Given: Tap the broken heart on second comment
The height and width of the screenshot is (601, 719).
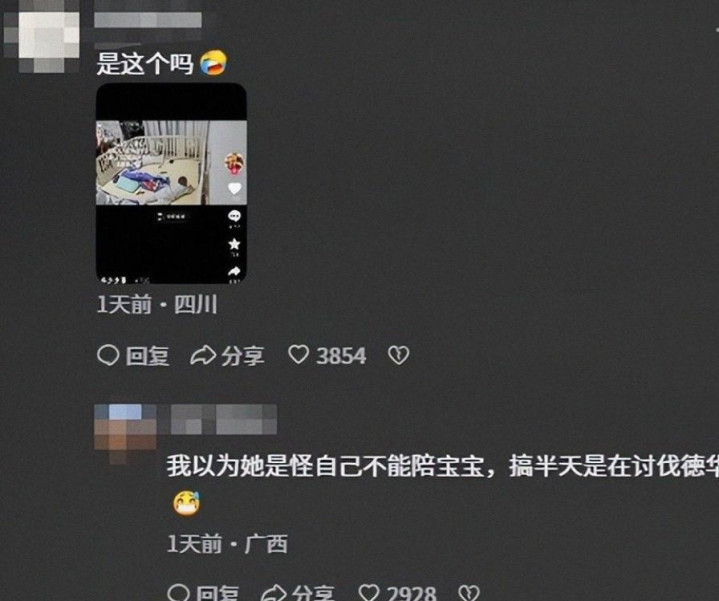Looking at the screenshot, I should pos(469,593).
